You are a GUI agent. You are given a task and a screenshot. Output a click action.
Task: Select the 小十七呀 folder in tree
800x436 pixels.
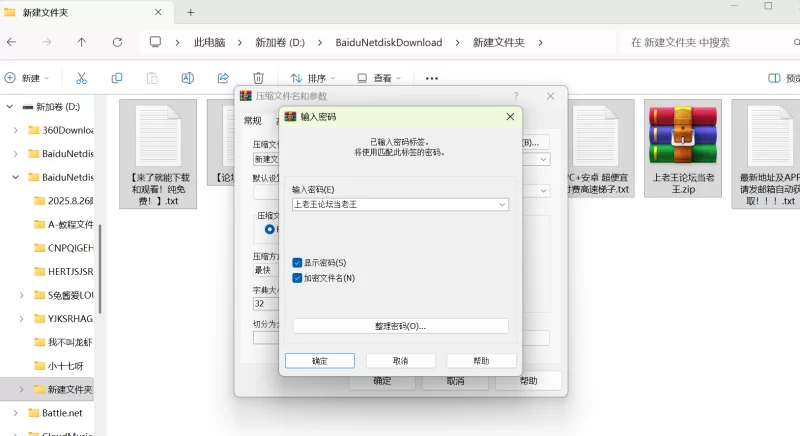click(59, 366)
